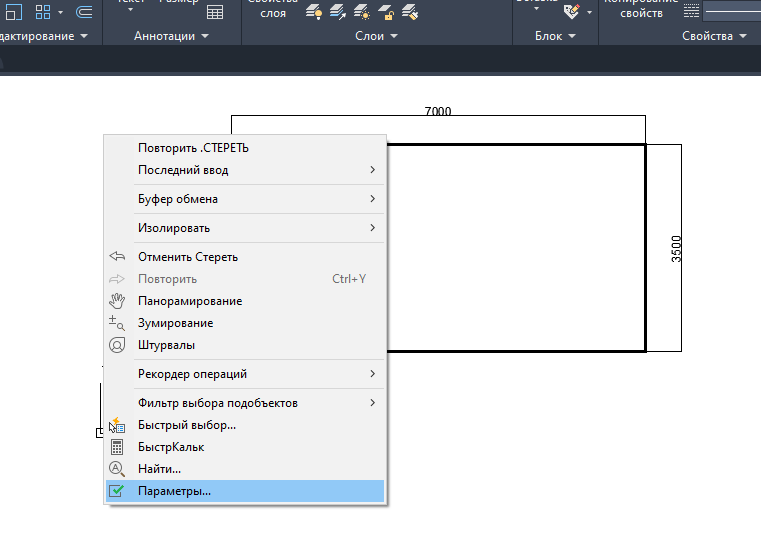Image resolution: width=761 pixels, height=533 pixels.
Task: Select Отменить Стереть menu entry
Action: click(x=245, y=257)
